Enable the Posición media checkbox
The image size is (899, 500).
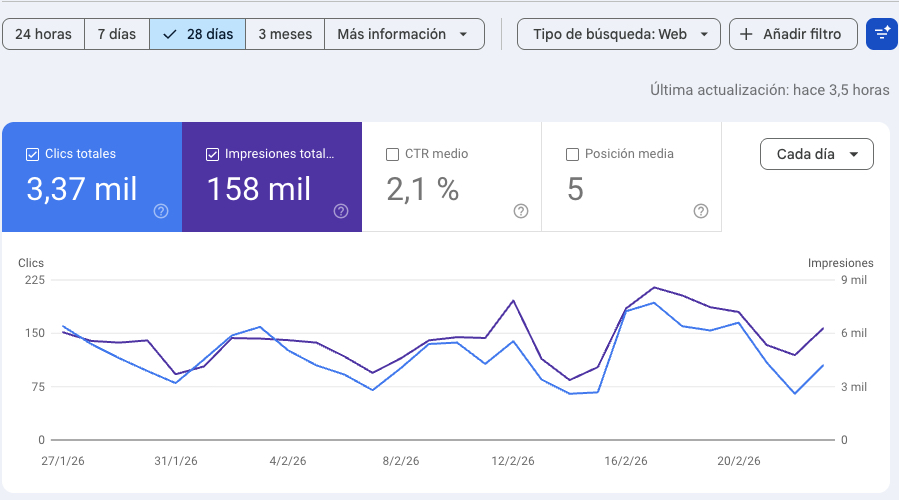pyautogui.click(x=572, y=154)
